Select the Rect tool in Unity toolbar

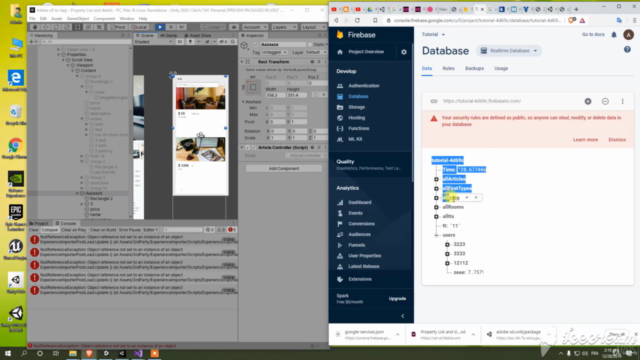pos(78,27)
